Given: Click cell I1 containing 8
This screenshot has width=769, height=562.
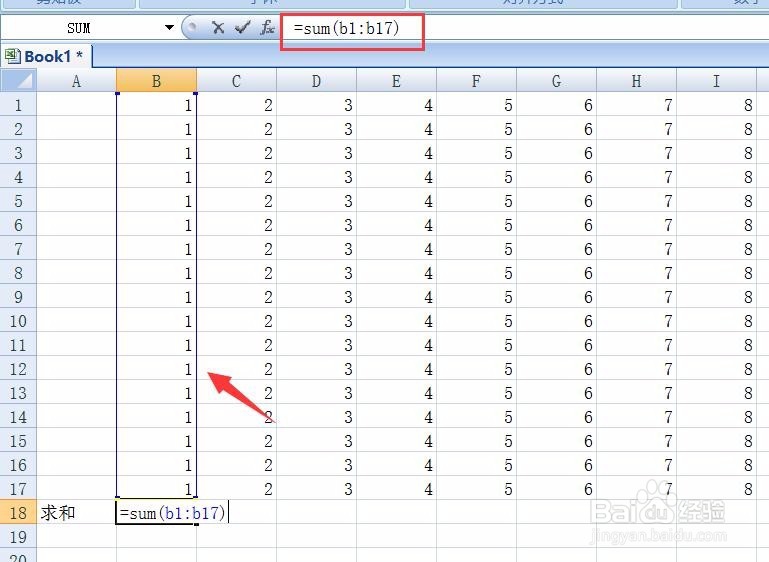Looking at the screenshot, I should tap(716, 104).
